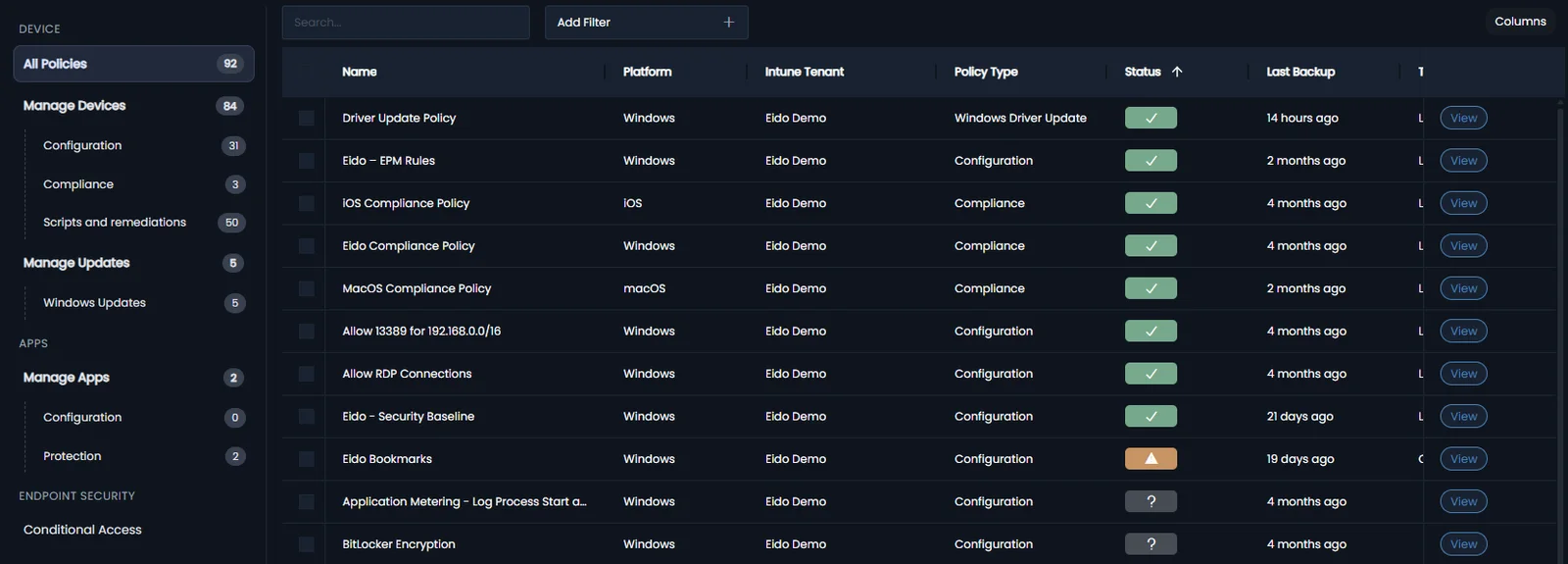View the Allow RDP Connections policy
This screenshot has height=564, width=1568.
pyautogui.click(x=1463, y=374)
